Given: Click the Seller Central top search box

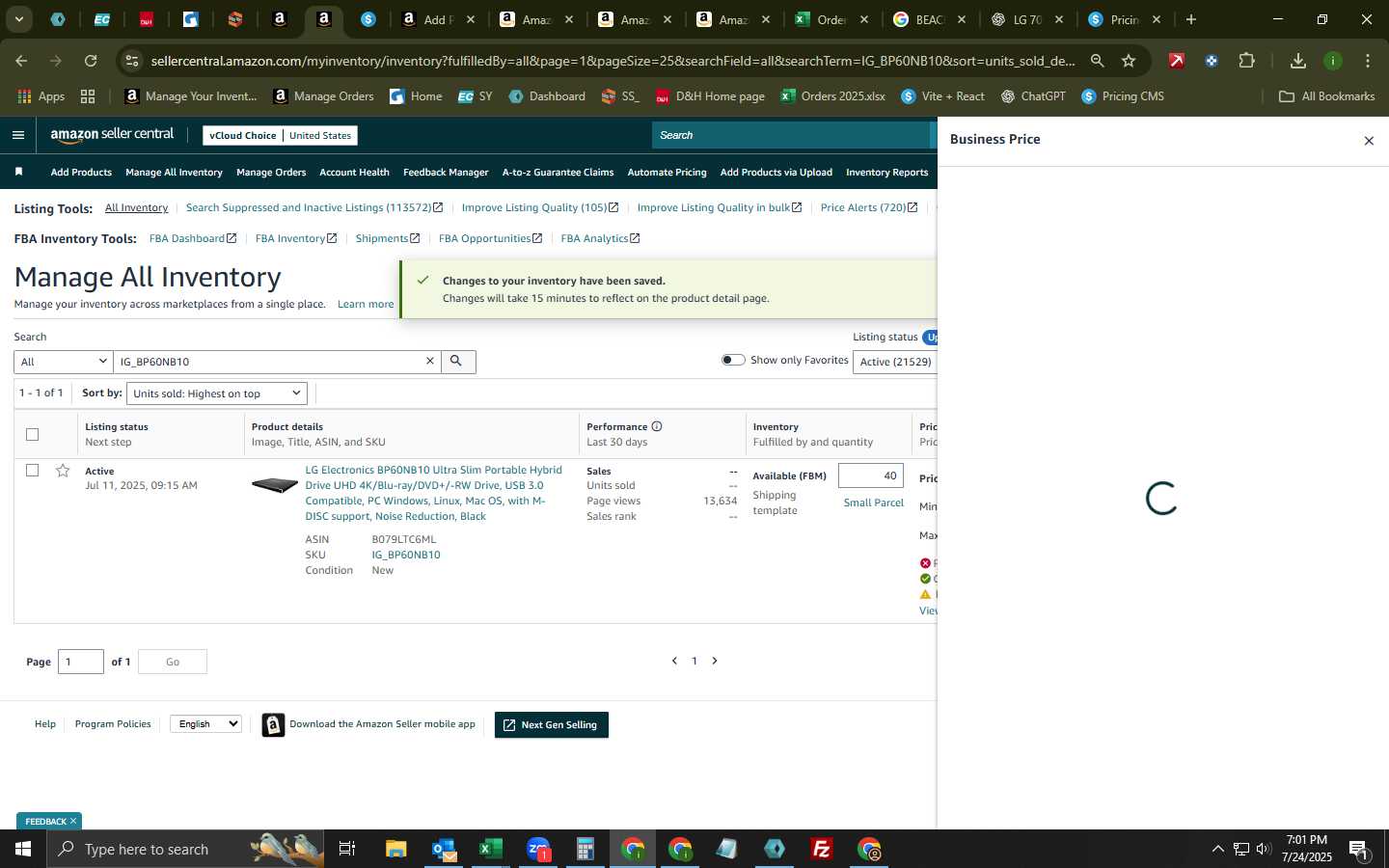Looking at the screenshot, I should [791, 135].
